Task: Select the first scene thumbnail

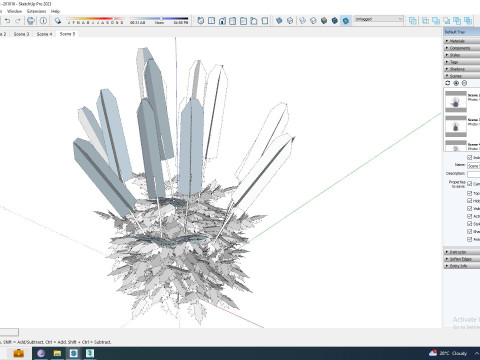Action: point(456,101)
